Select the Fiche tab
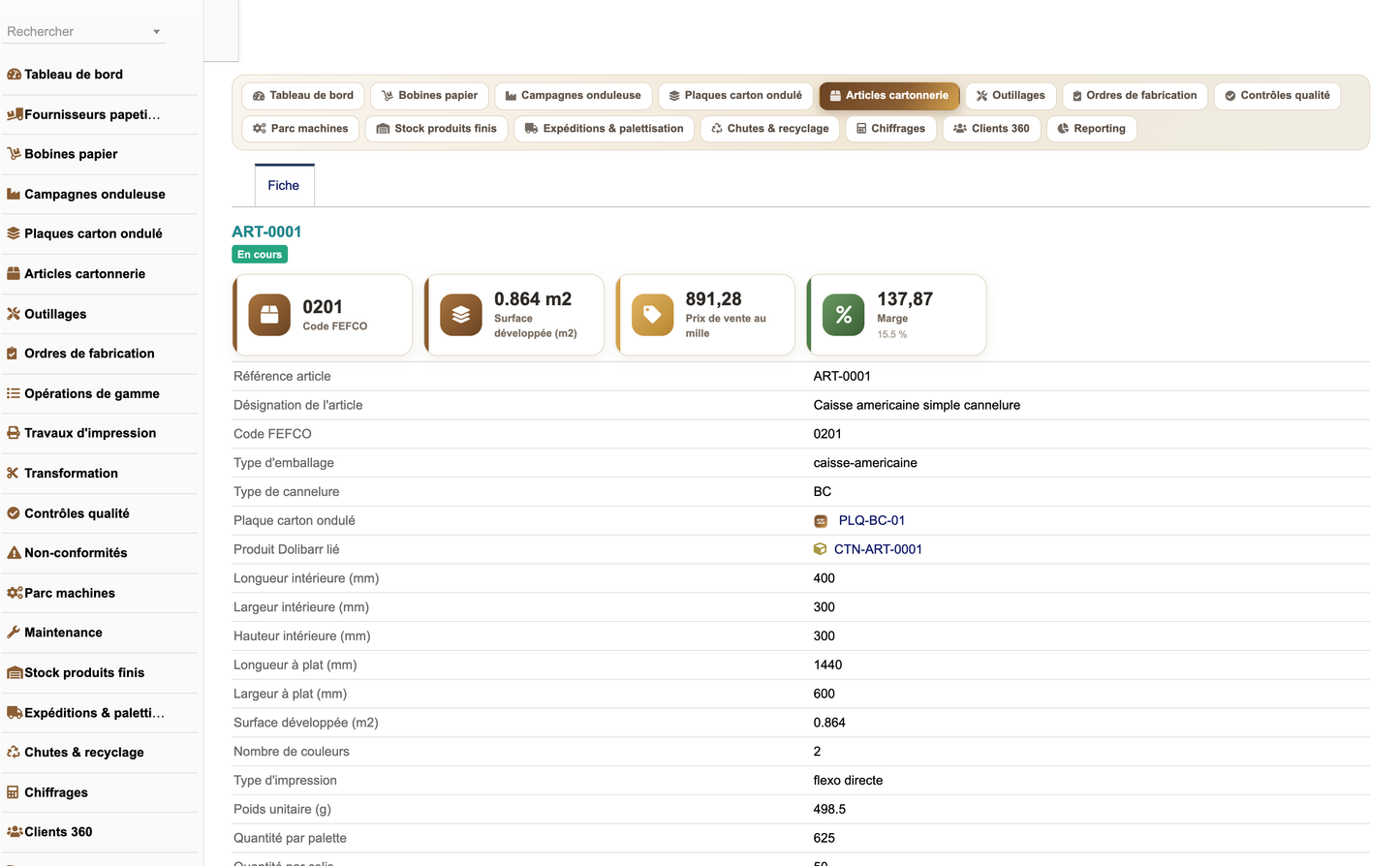This screenshot has width=1400, height=866. 284,185
